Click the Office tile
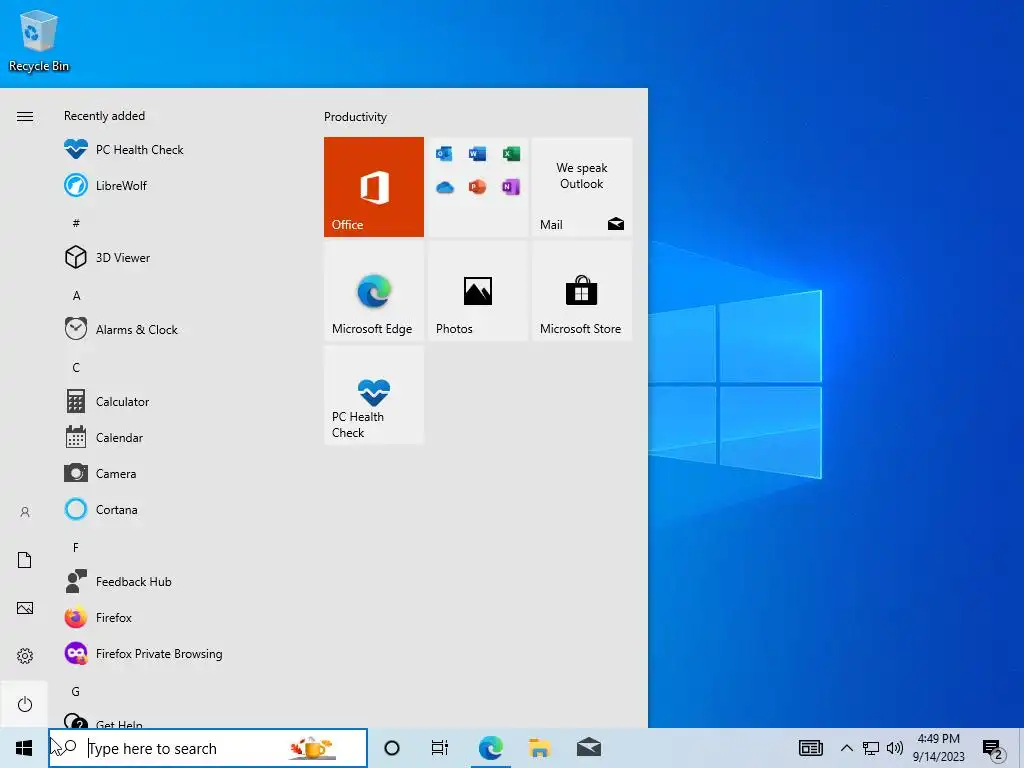 pyautogui.click(x=374, y=187)
